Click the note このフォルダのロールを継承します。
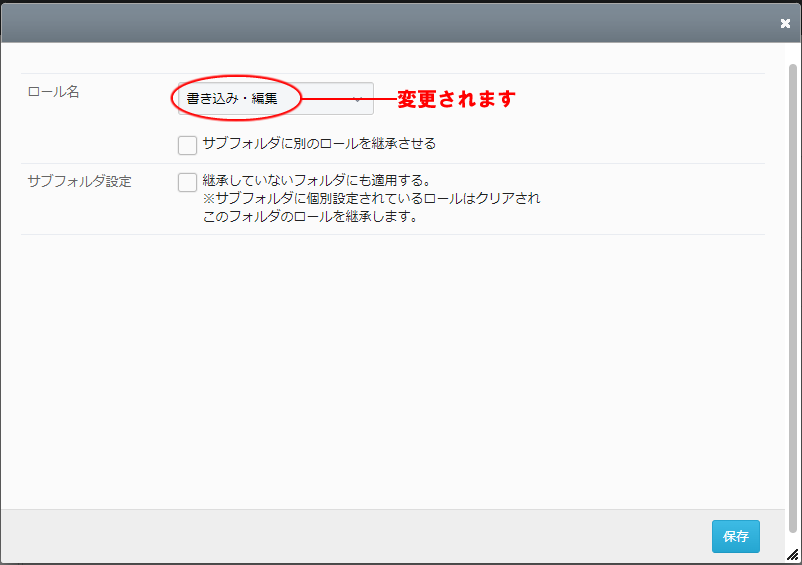The width and height of the screenshot is (802, 565). 310,216
